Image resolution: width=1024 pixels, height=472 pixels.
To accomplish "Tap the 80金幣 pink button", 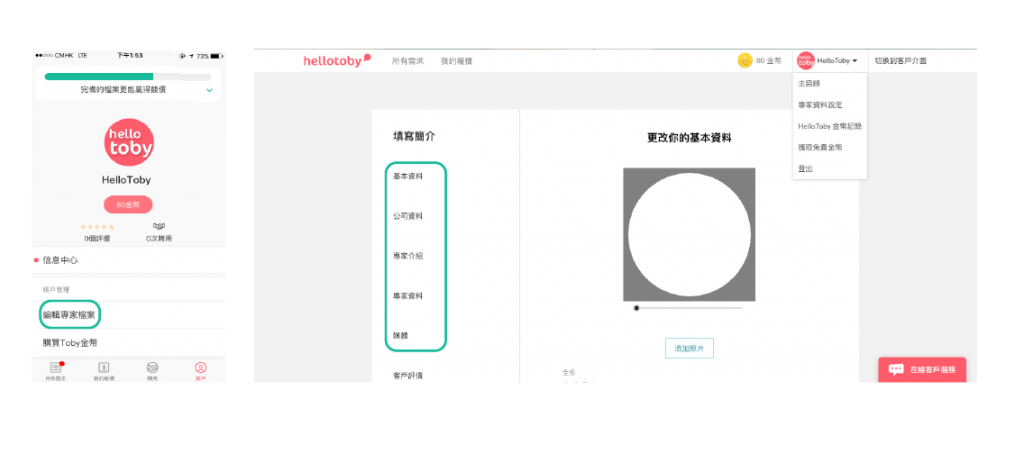I will (128, 204).
